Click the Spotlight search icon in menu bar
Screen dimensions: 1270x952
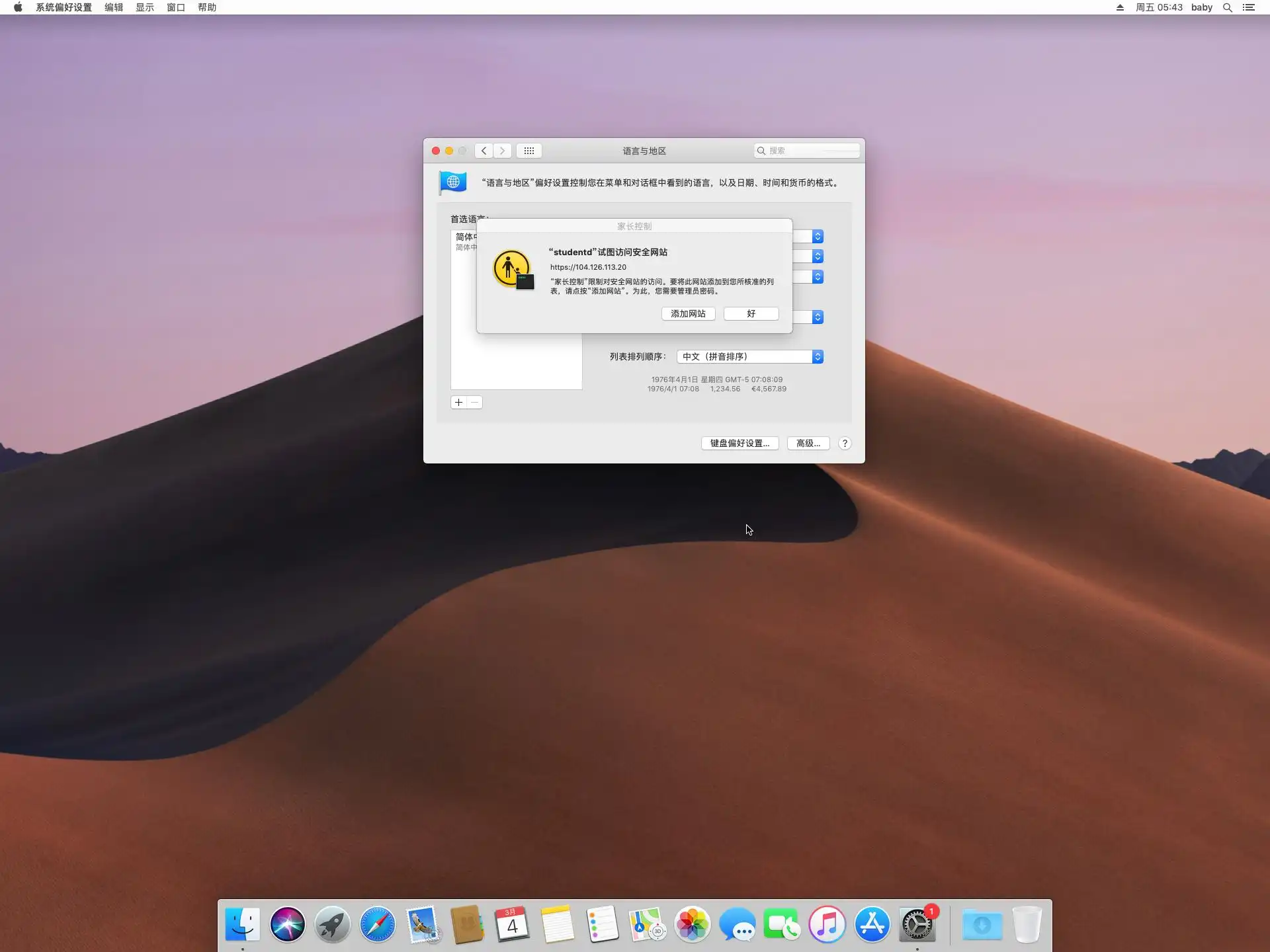pyautogui.click(x=1227, y=7)
